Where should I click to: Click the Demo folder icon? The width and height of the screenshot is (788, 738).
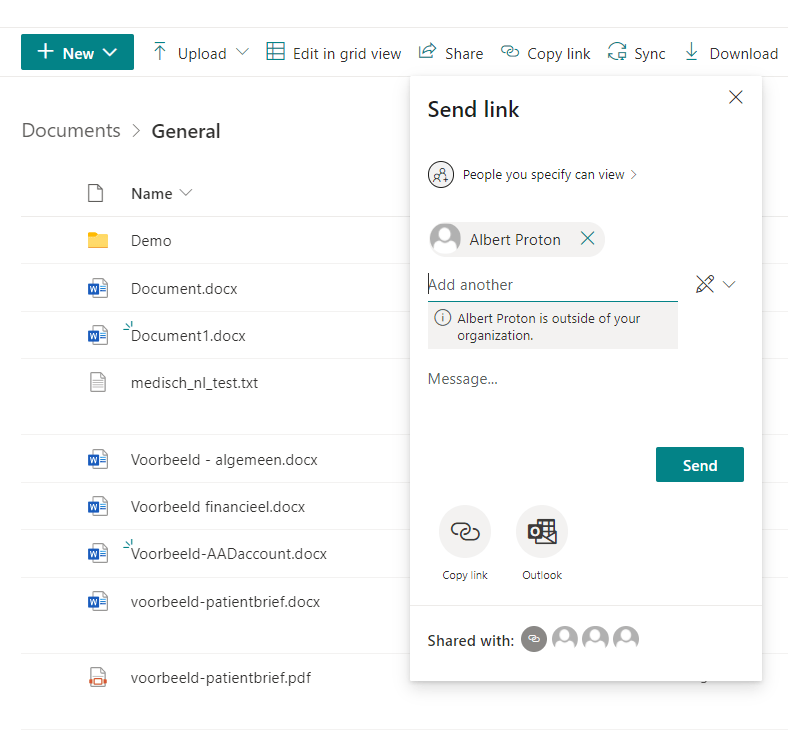click(97, 240)
